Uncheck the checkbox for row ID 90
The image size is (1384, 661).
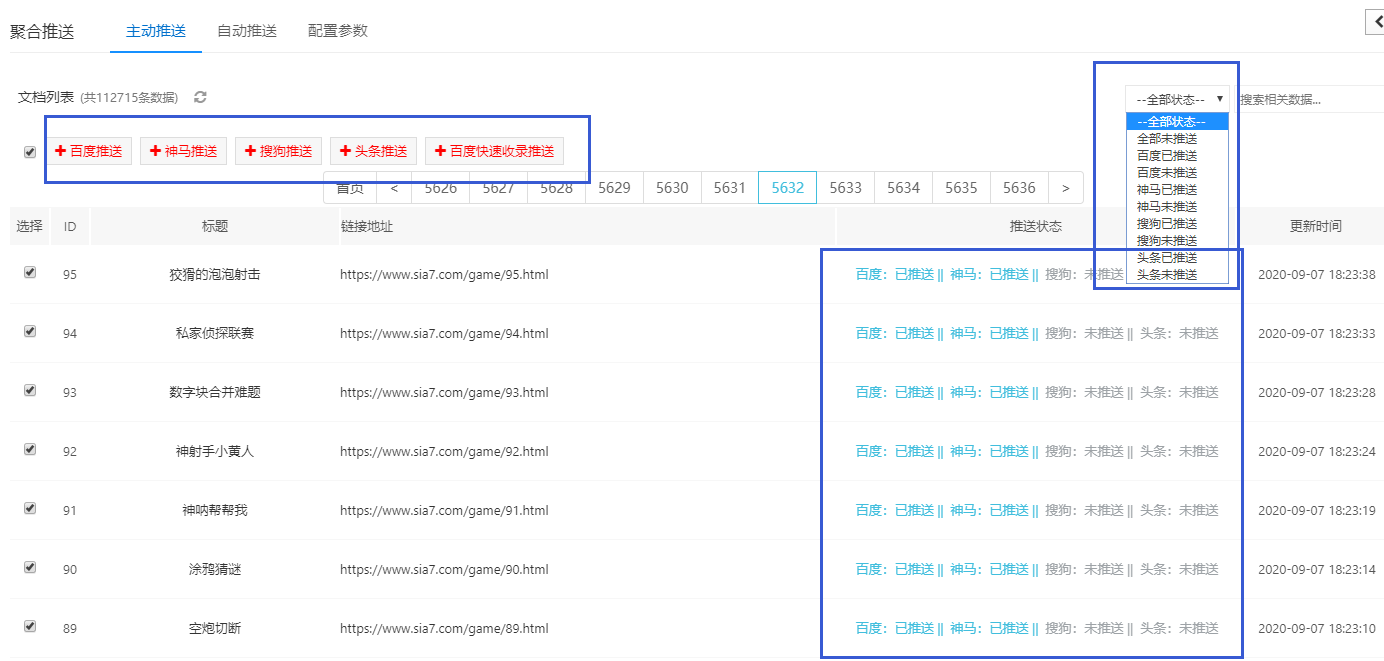click(30, 567)
